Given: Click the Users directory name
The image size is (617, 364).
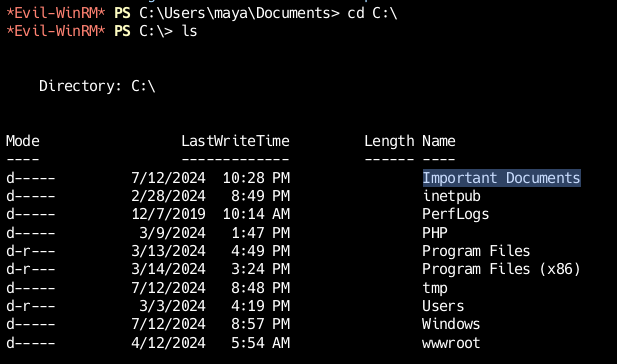Looking at the screenshot, I should (x=443, y=306).
